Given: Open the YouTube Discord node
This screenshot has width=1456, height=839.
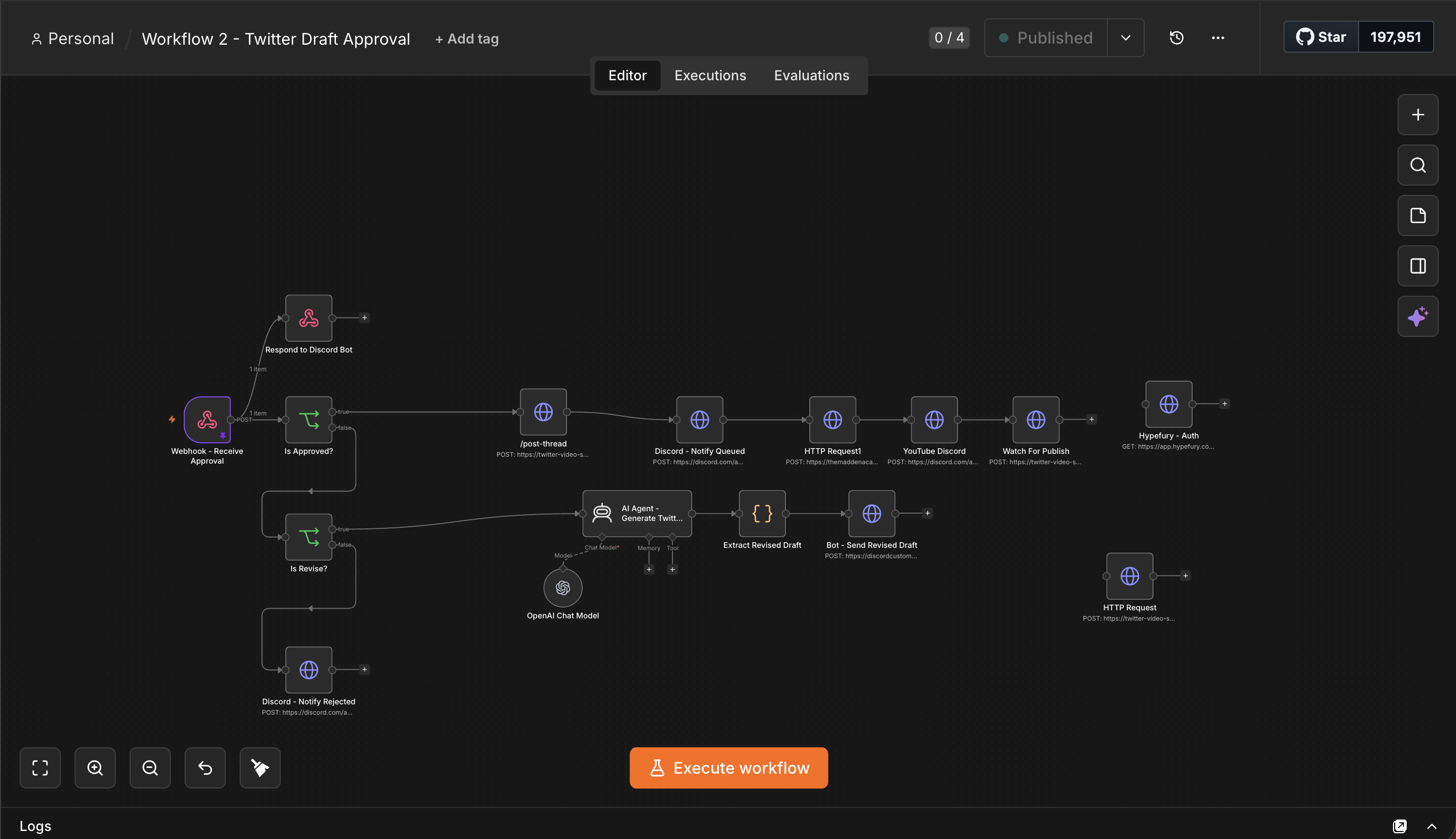Looking at the screenshot, I should click(x=934, y=420).
